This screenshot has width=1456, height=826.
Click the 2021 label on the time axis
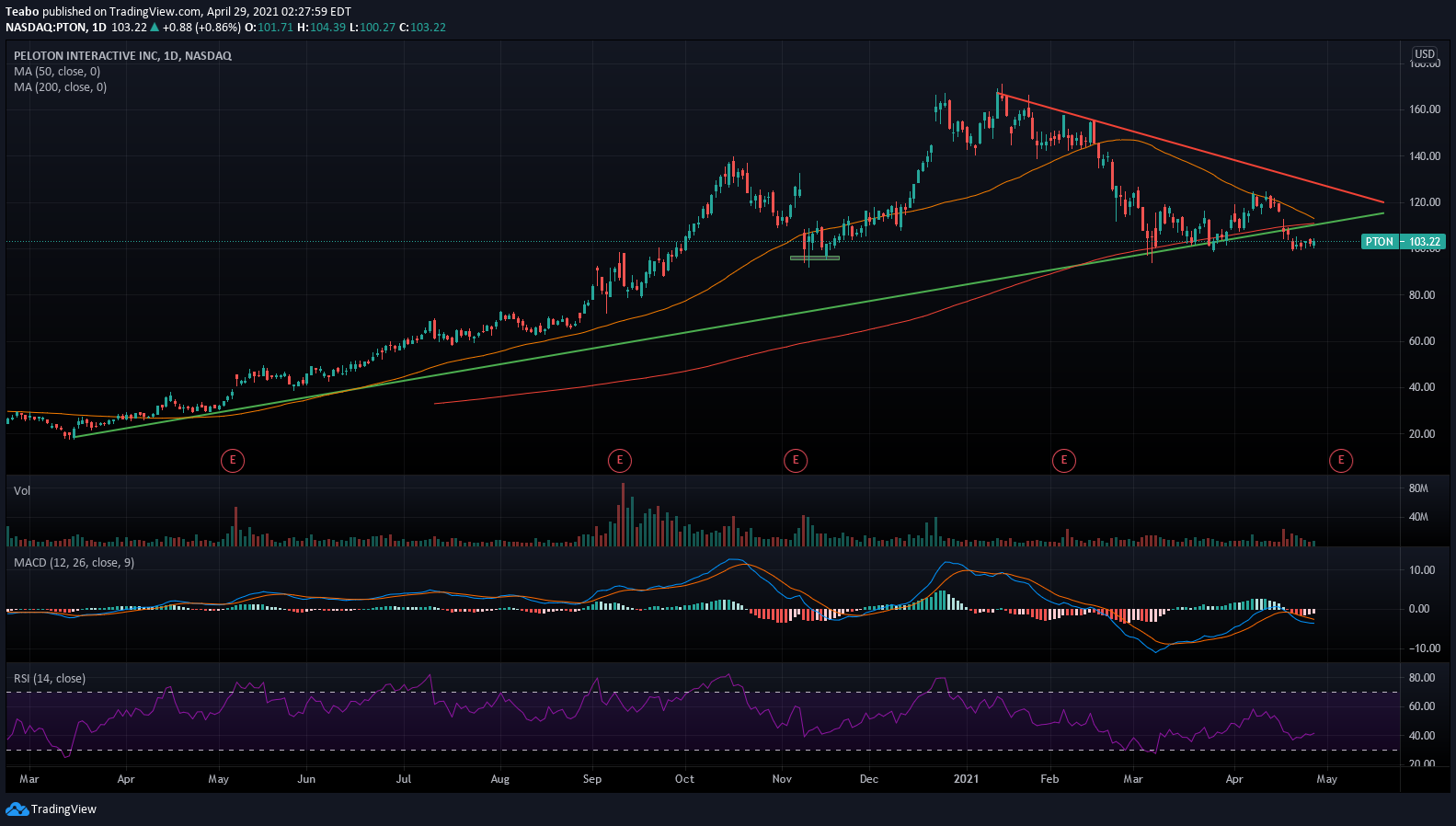click(966, 779)
